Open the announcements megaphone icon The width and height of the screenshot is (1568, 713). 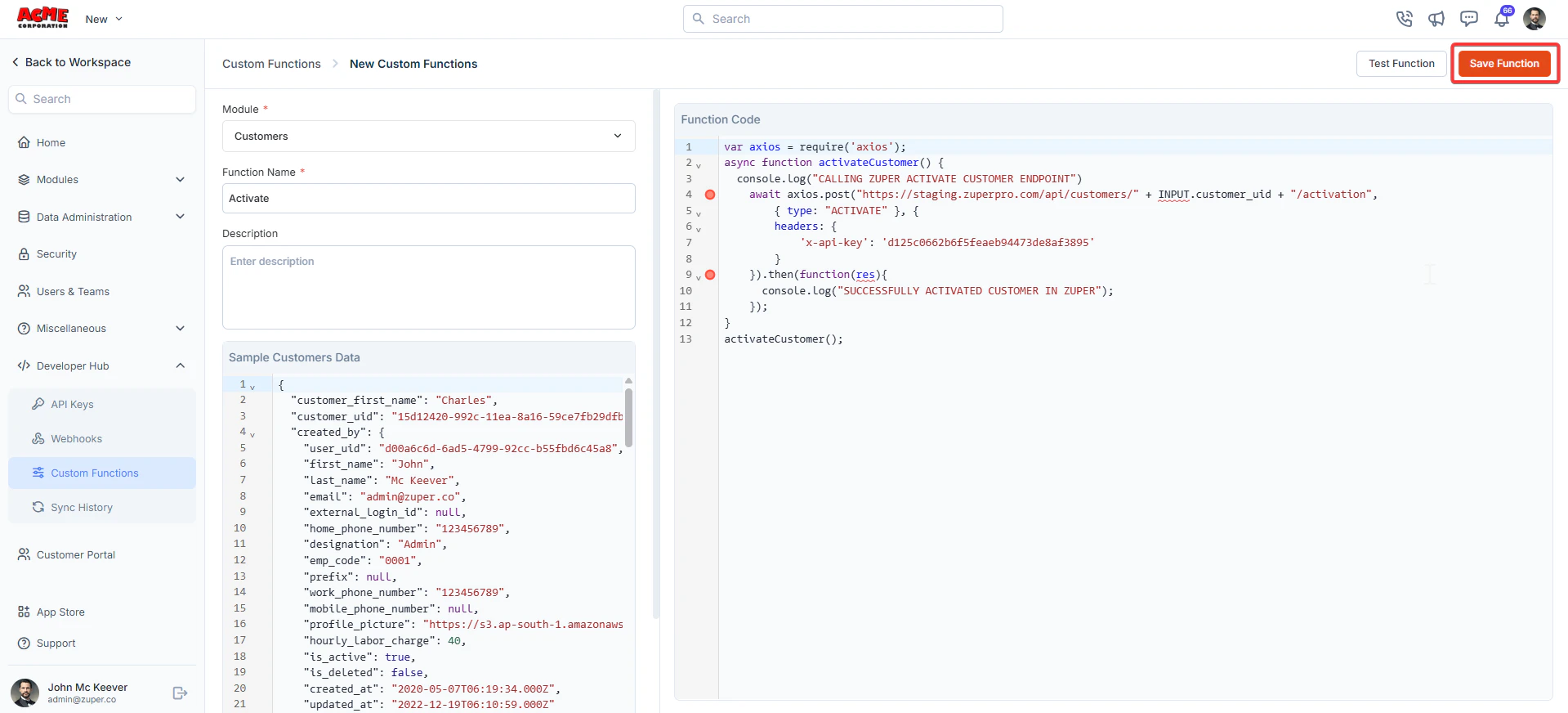1436,19
